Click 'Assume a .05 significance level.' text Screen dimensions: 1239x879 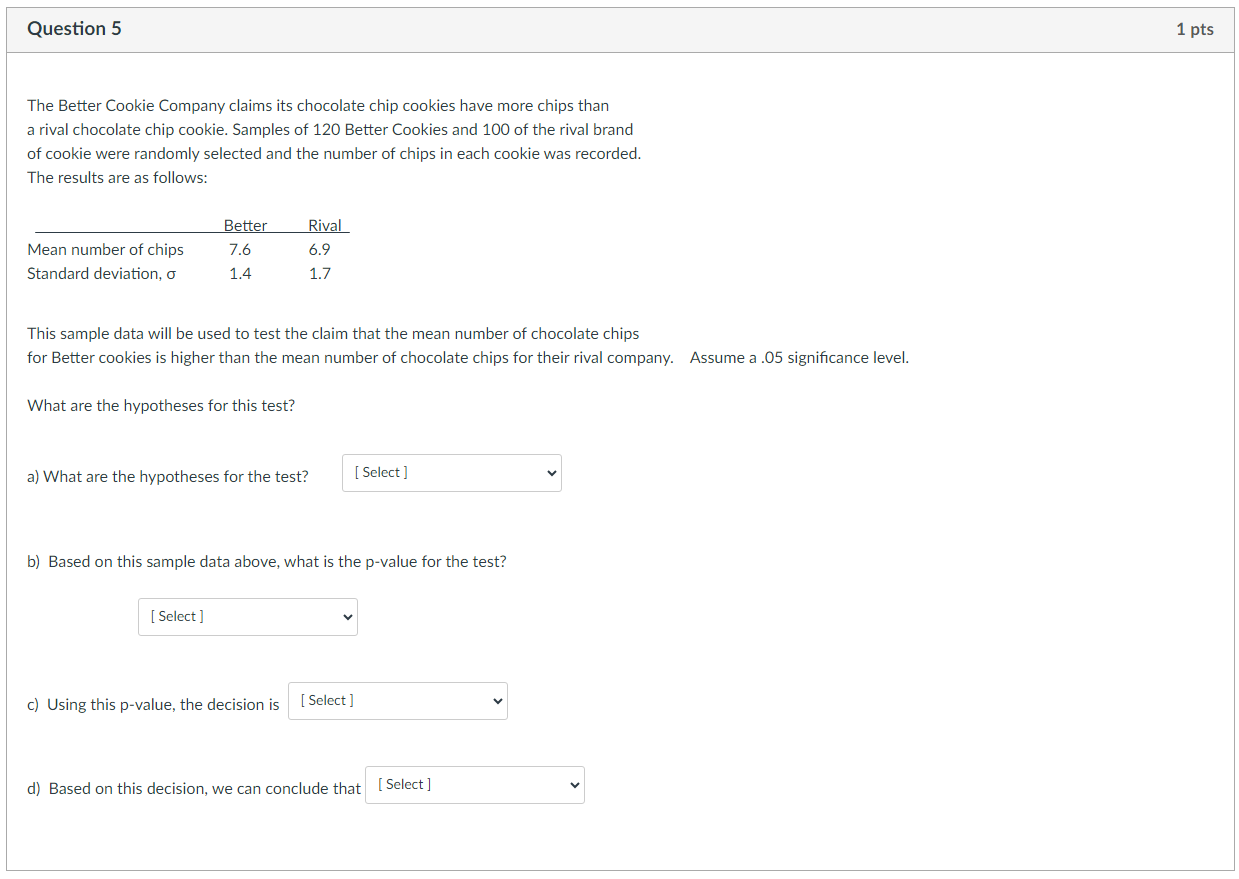pos(799,358)
